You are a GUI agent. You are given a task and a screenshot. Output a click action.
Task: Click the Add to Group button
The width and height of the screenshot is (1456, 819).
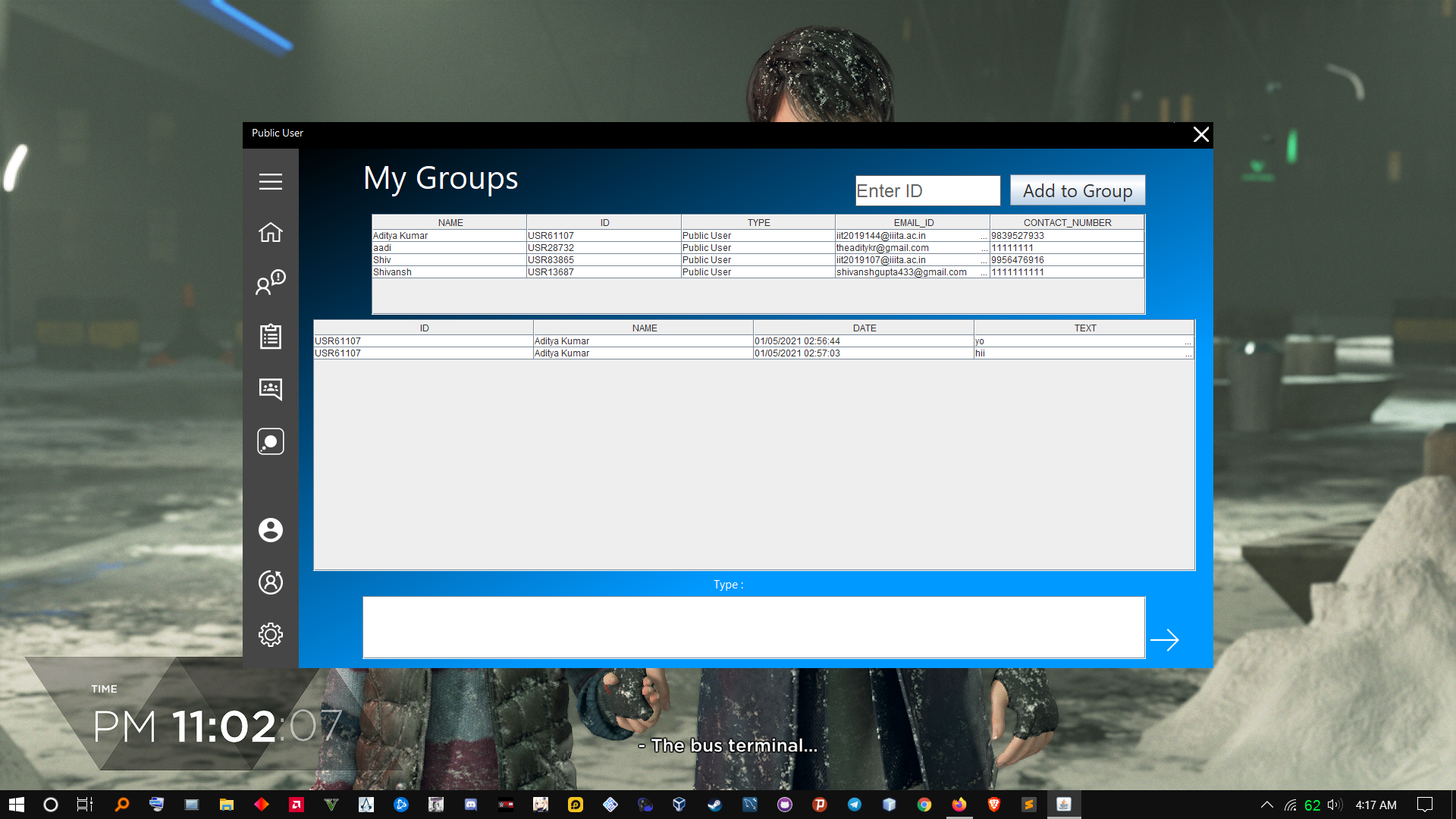(1077, 191)
